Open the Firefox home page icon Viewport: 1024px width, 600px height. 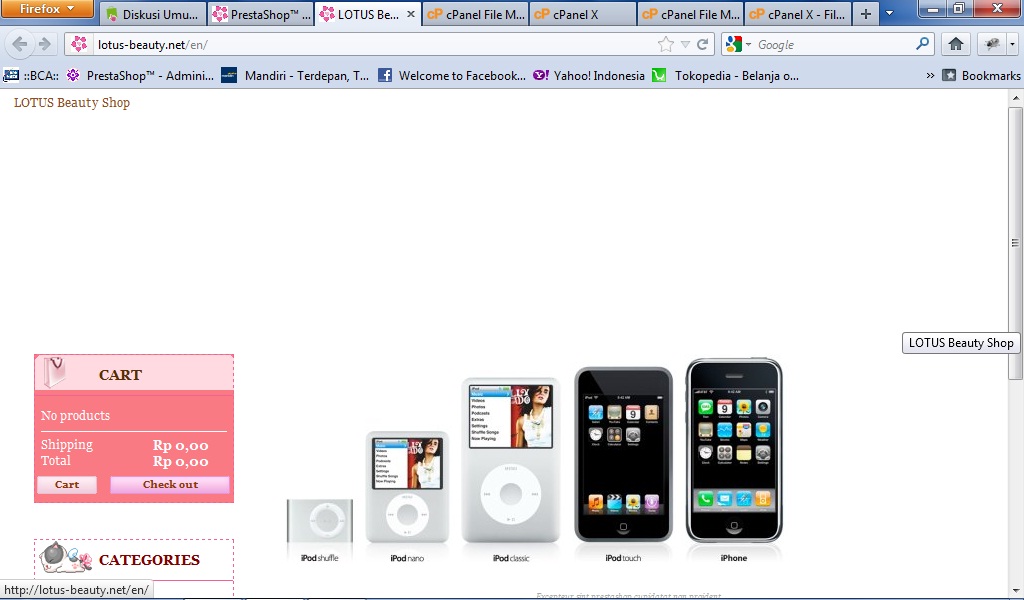[956, 44]
